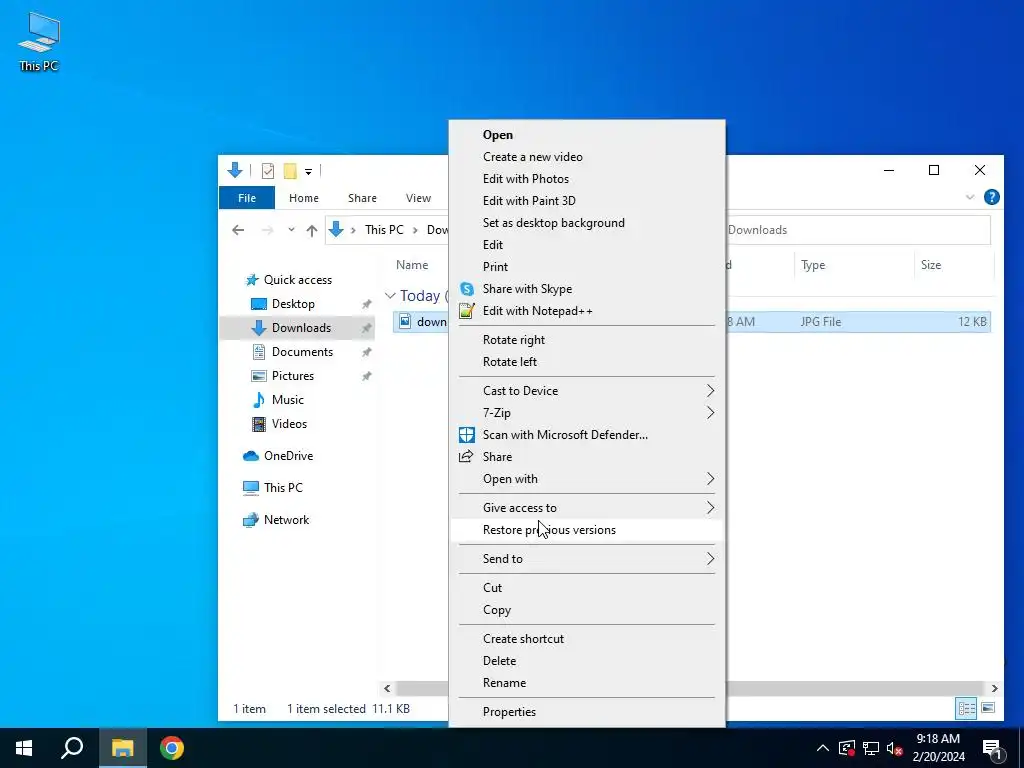
Task: Select Desktop in Quick access
Action: 293,304
